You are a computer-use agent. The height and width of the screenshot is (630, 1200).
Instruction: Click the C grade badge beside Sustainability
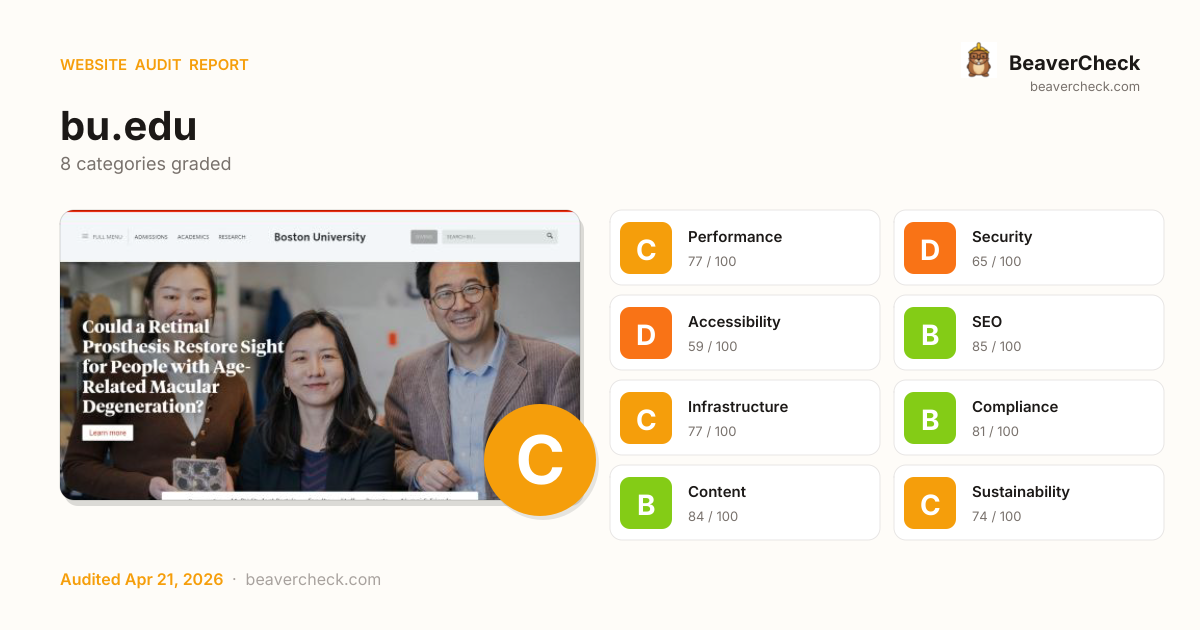(x=930, y=503)
